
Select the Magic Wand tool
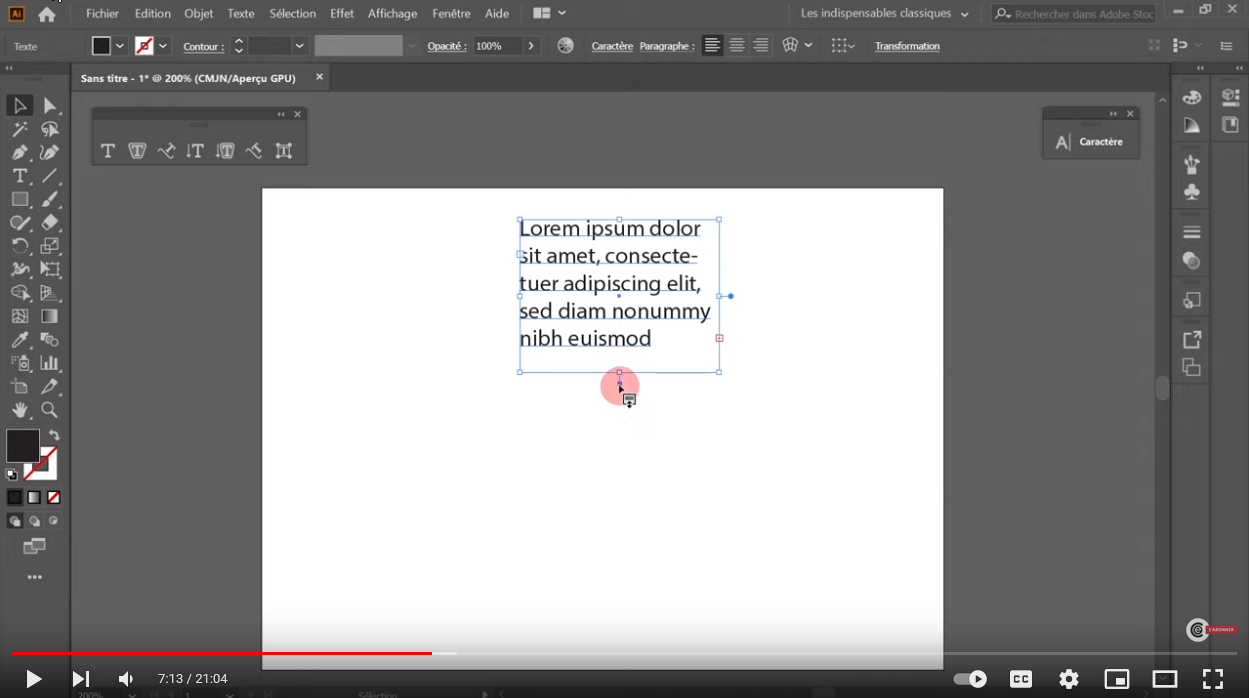click(19, 129)
